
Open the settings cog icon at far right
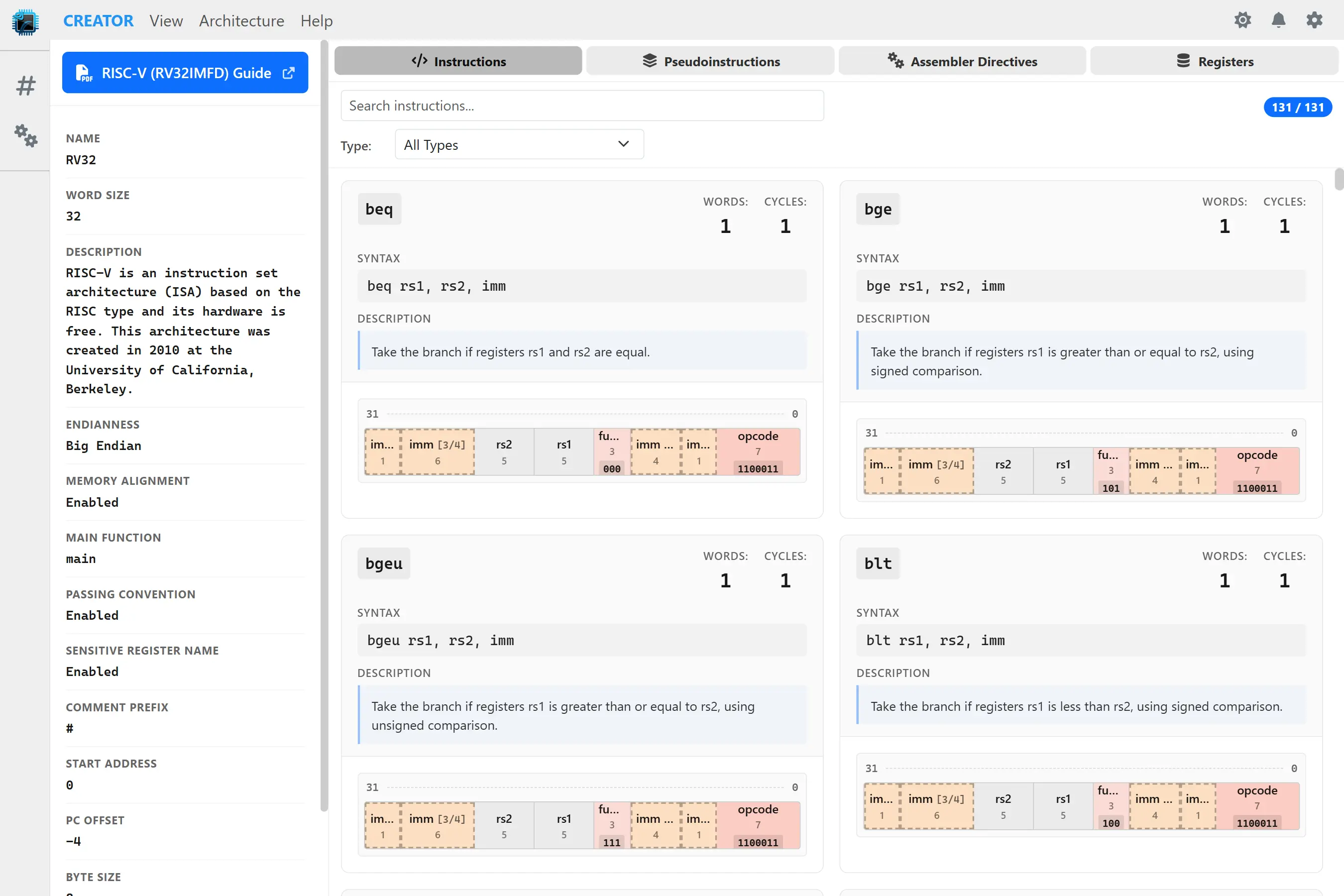(x=1314, y=20)
